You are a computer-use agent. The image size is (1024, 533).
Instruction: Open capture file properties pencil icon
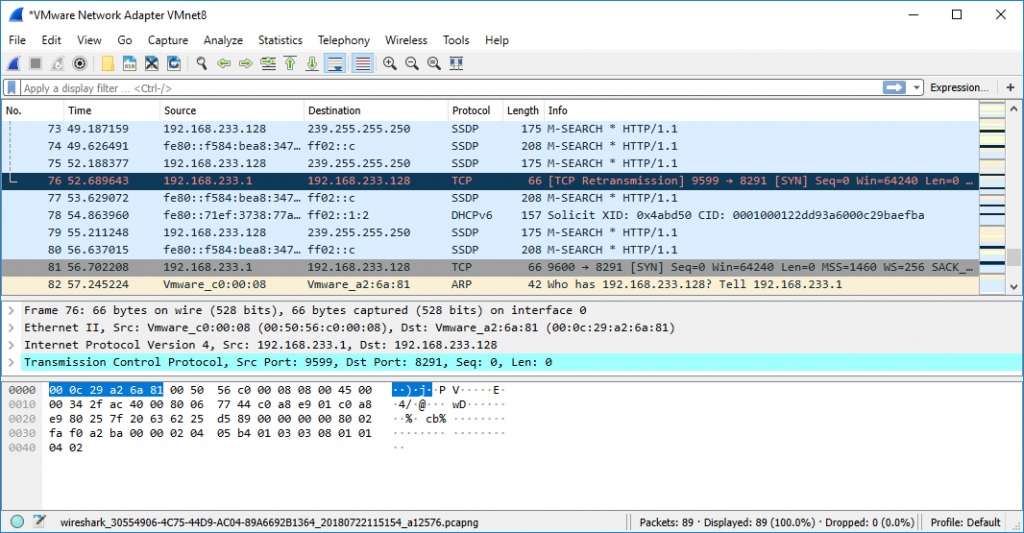(x=39, y=521)
